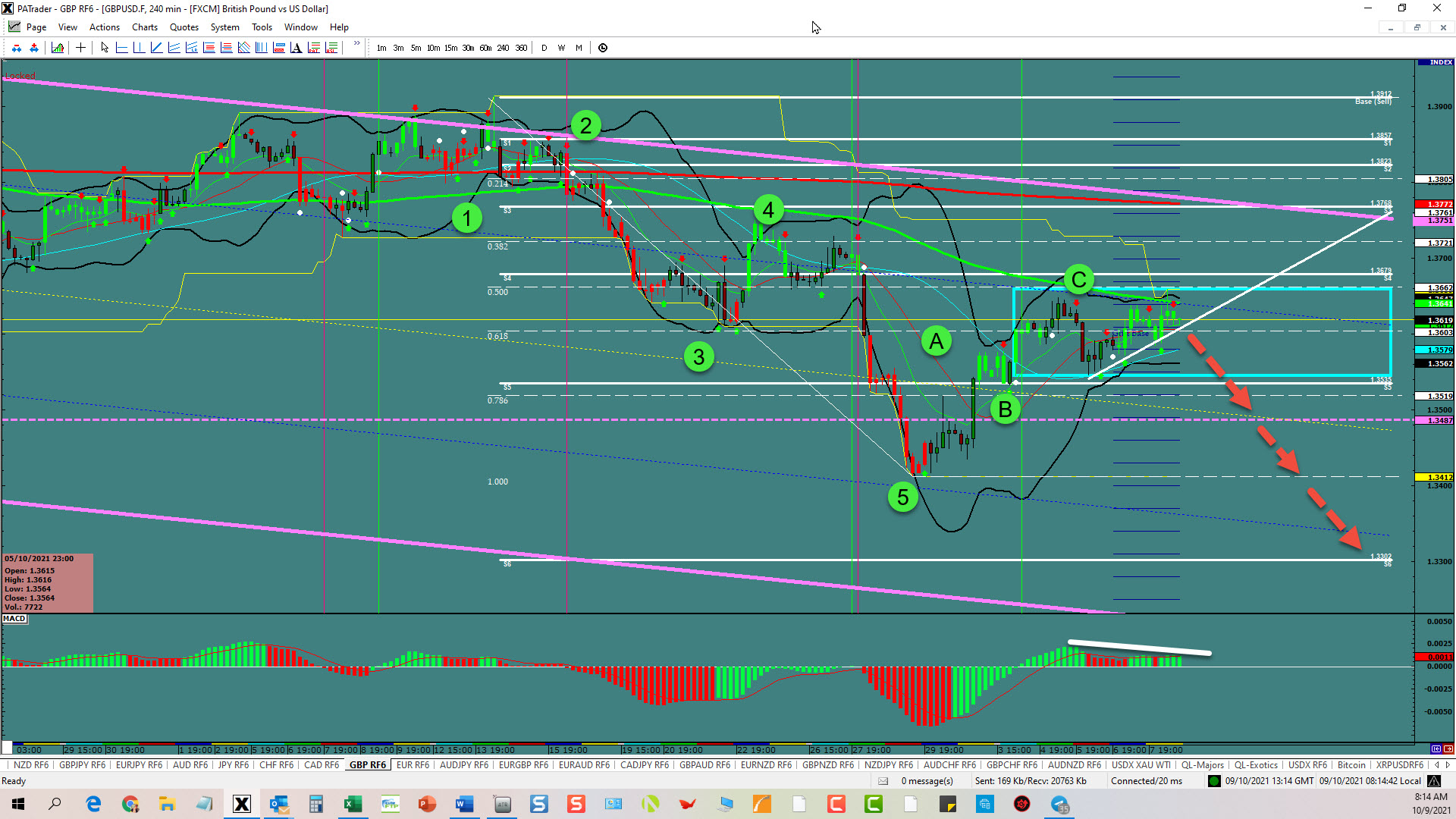The image size is (1456, 819).
Task: Open Excel from the Windows taskbar
Action: tap(353, 804)
